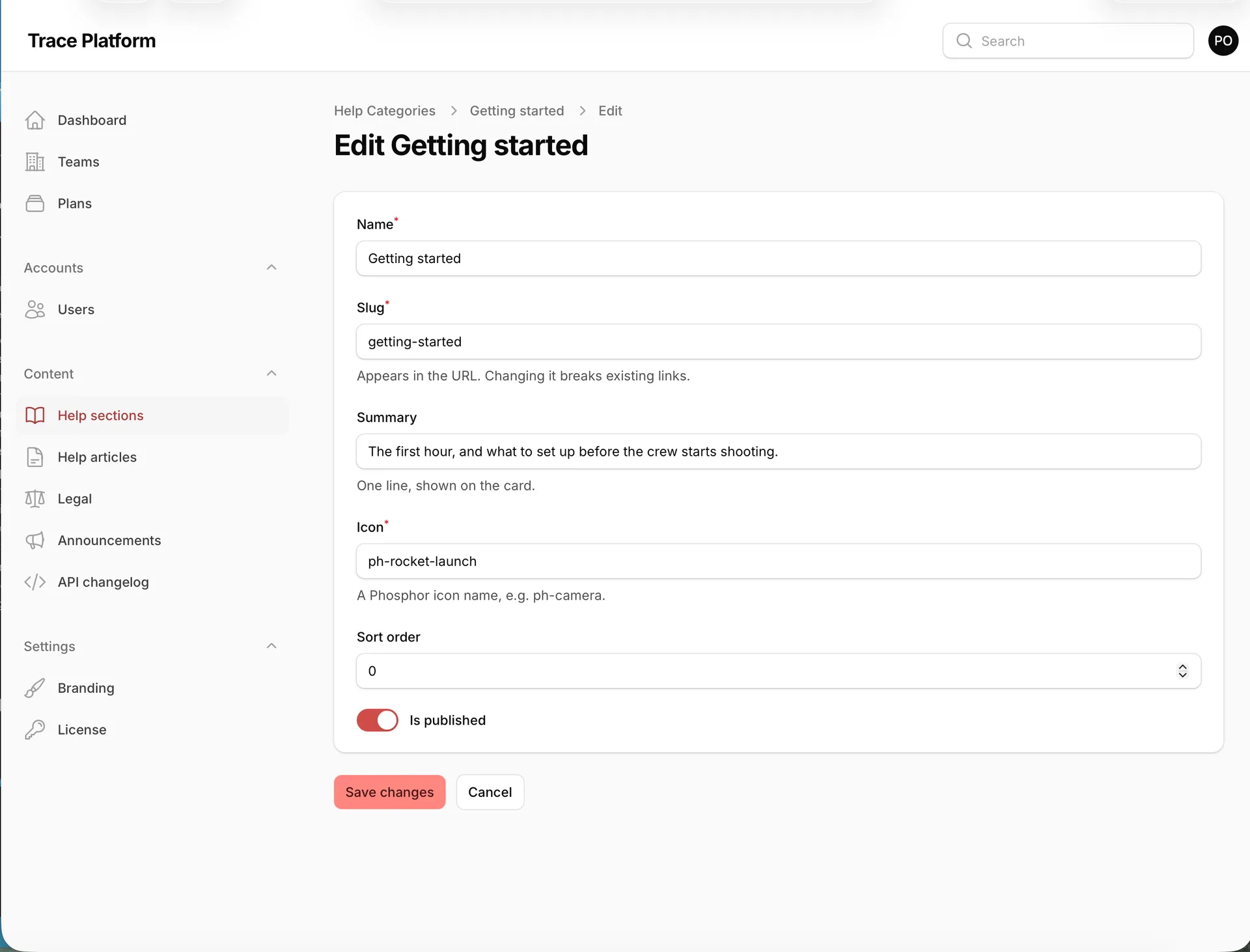Click the Branding paintbrush icon
Screen dimensions: 1250x952
pyautogui.click(x=35, y=689)
